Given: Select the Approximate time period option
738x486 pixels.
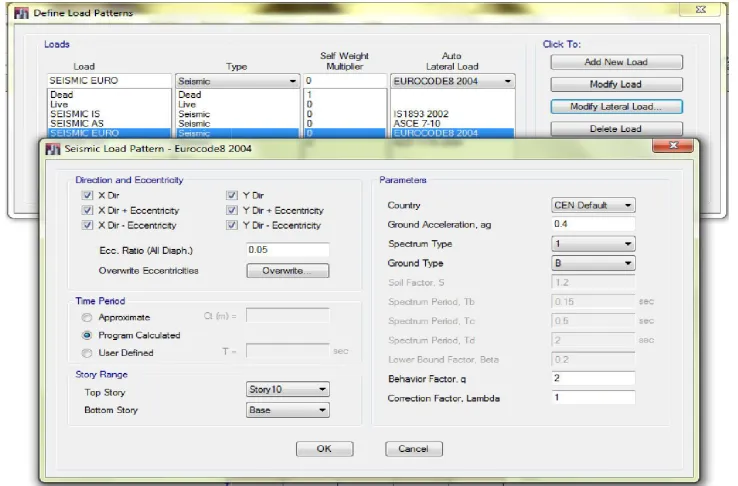Looking at the screenshot, I should [x=87, y=318].
